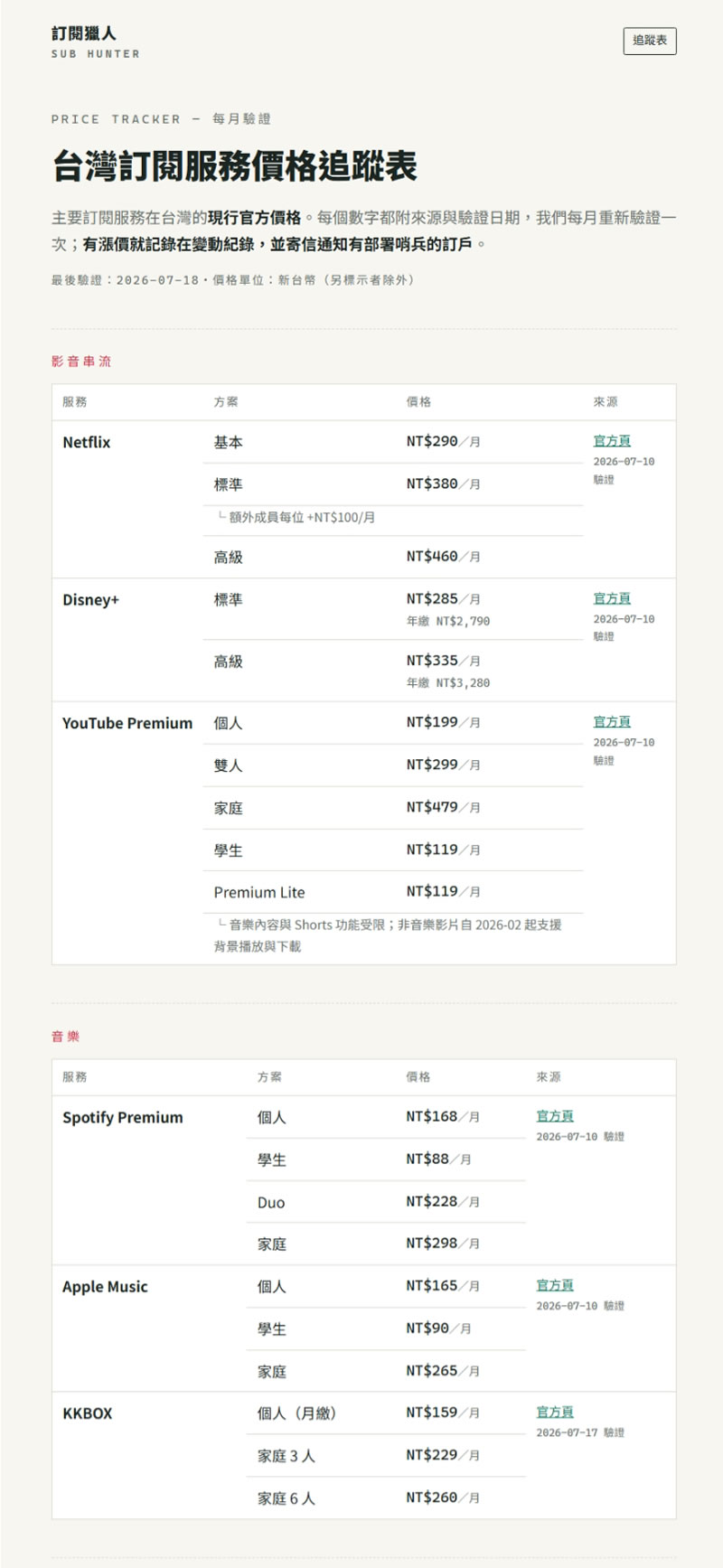Select Spotify 個人 price NT$168/月
Screen dimensions: 723x1568
[x=444, y=1116]
